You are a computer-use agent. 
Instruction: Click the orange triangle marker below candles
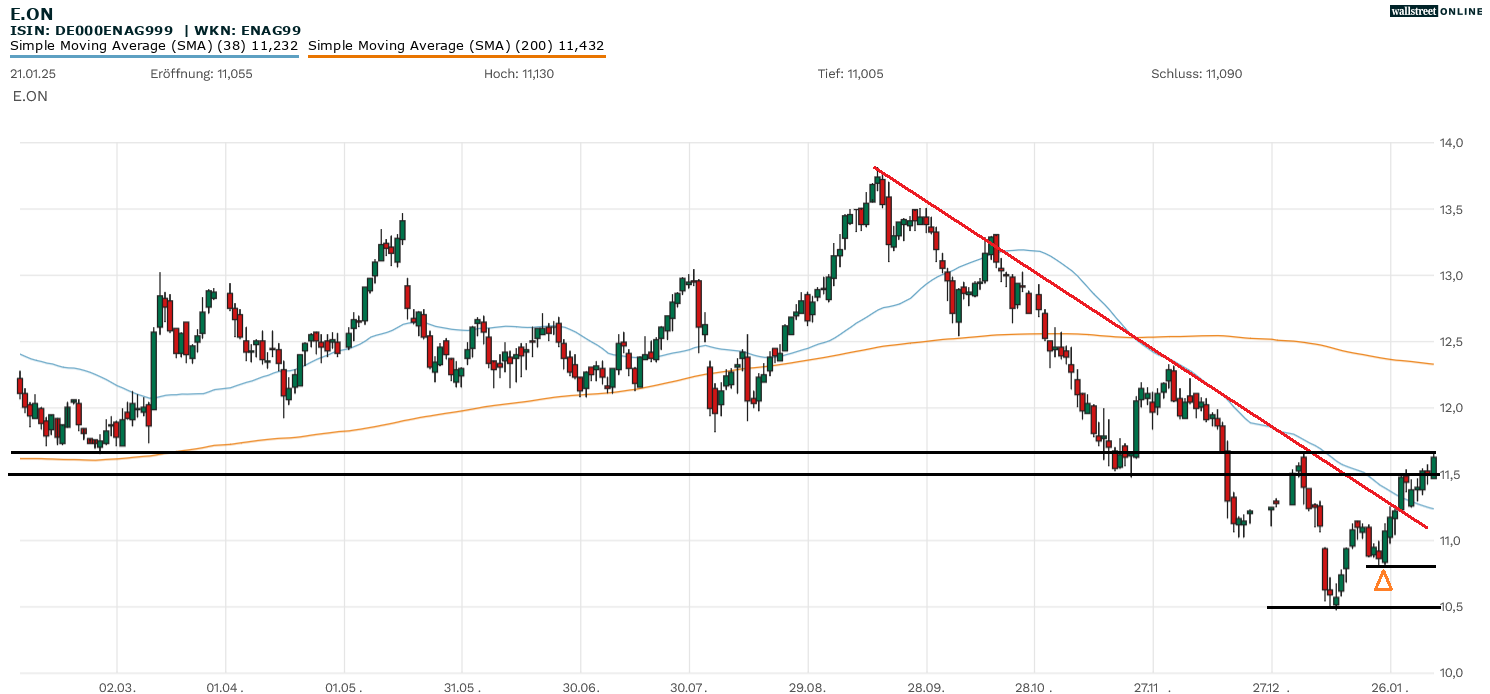(1383, 580)
